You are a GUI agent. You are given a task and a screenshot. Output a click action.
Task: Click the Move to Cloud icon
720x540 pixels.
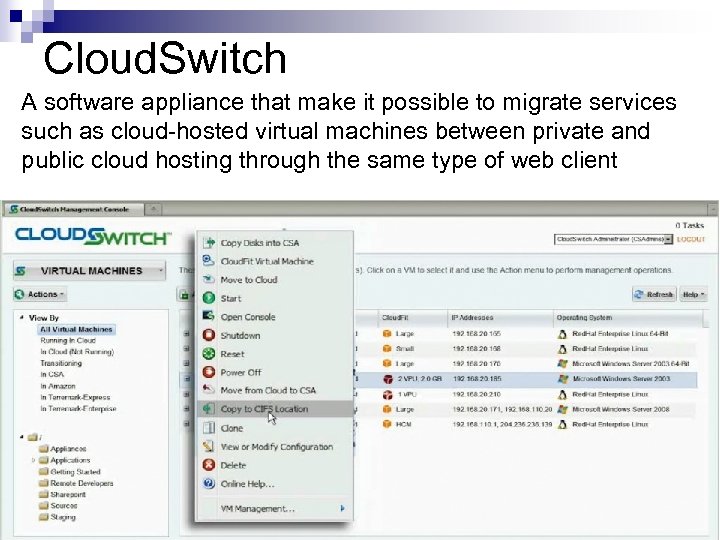208,279
